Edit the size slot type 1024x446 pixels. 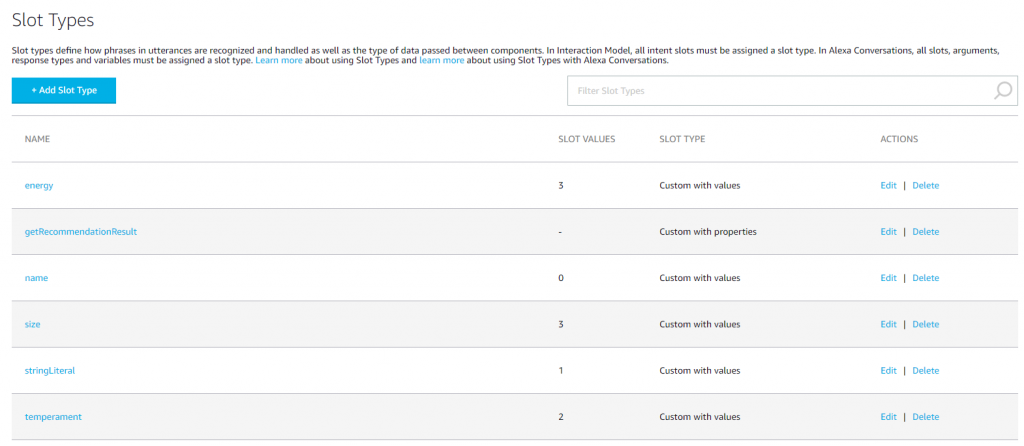888,325
